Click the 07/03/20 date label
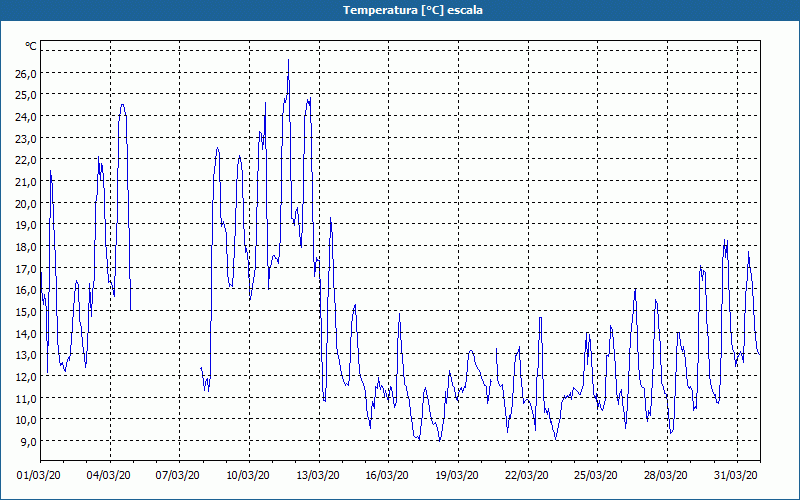Viewport: 800px width, 500px height. [178, 476]
